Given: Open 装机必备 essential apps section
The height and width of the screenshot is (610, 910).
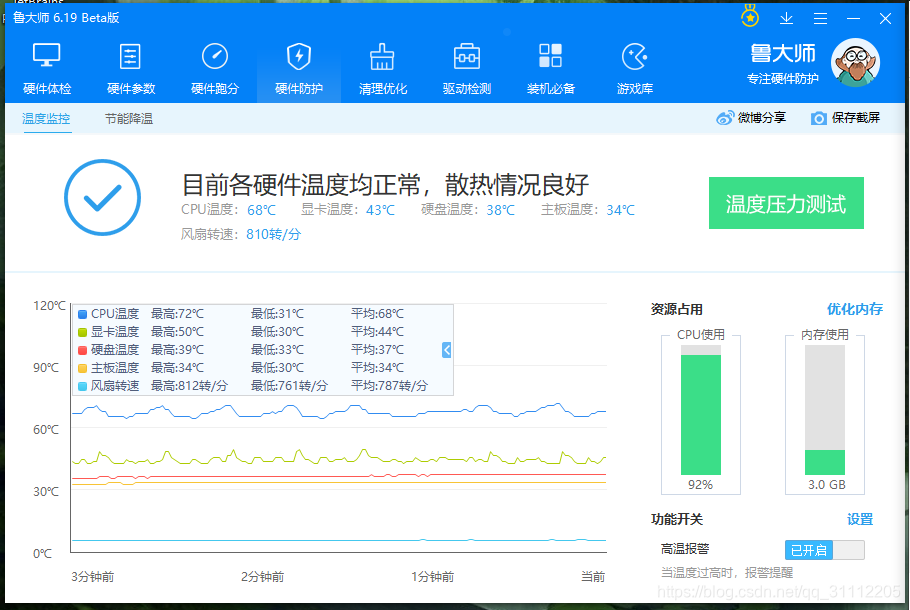Looking at the screenshot, I should pyautogui.click(x=551, y=68).
